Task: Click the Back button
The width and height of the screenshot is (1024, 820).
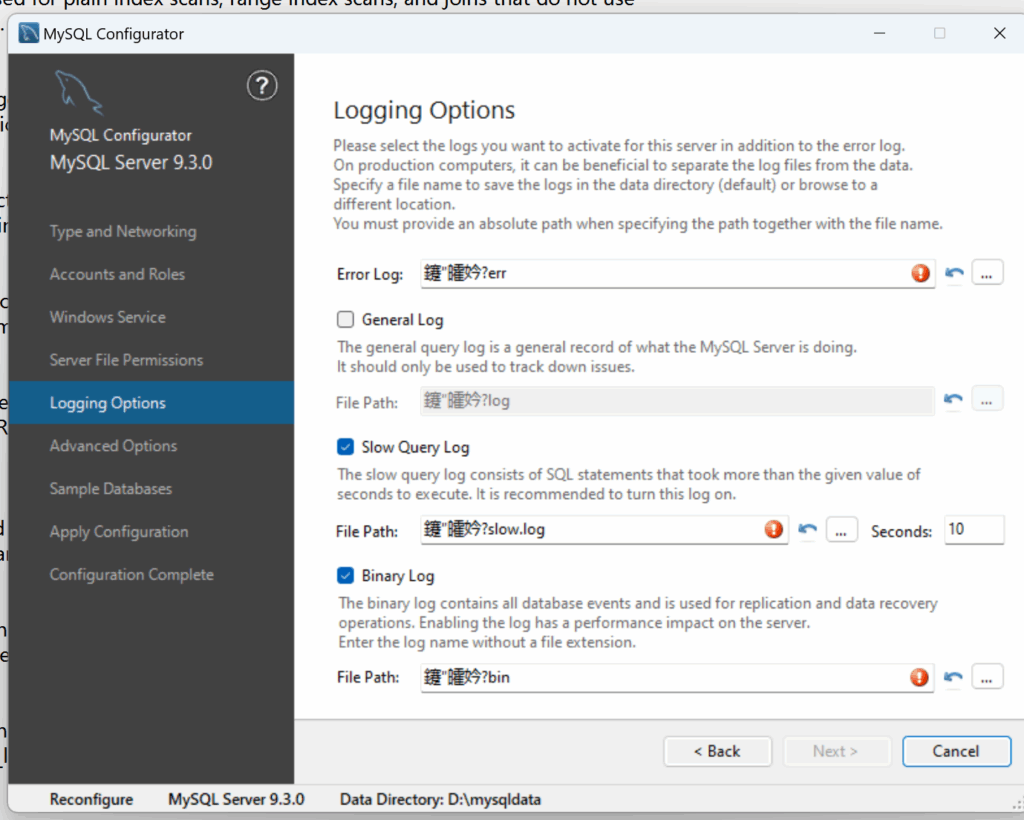Action: (x=717, y=751)
